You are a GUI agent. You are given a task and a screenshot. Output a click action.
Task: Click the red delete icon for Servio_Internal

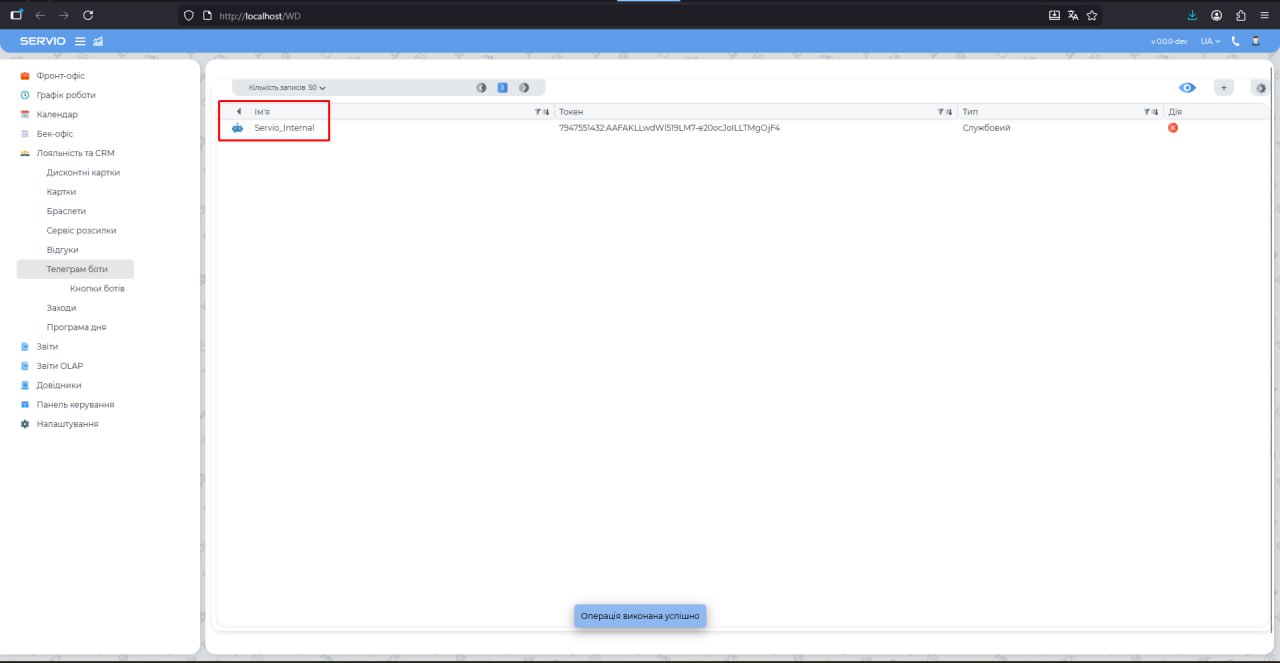coord(1173,128)
